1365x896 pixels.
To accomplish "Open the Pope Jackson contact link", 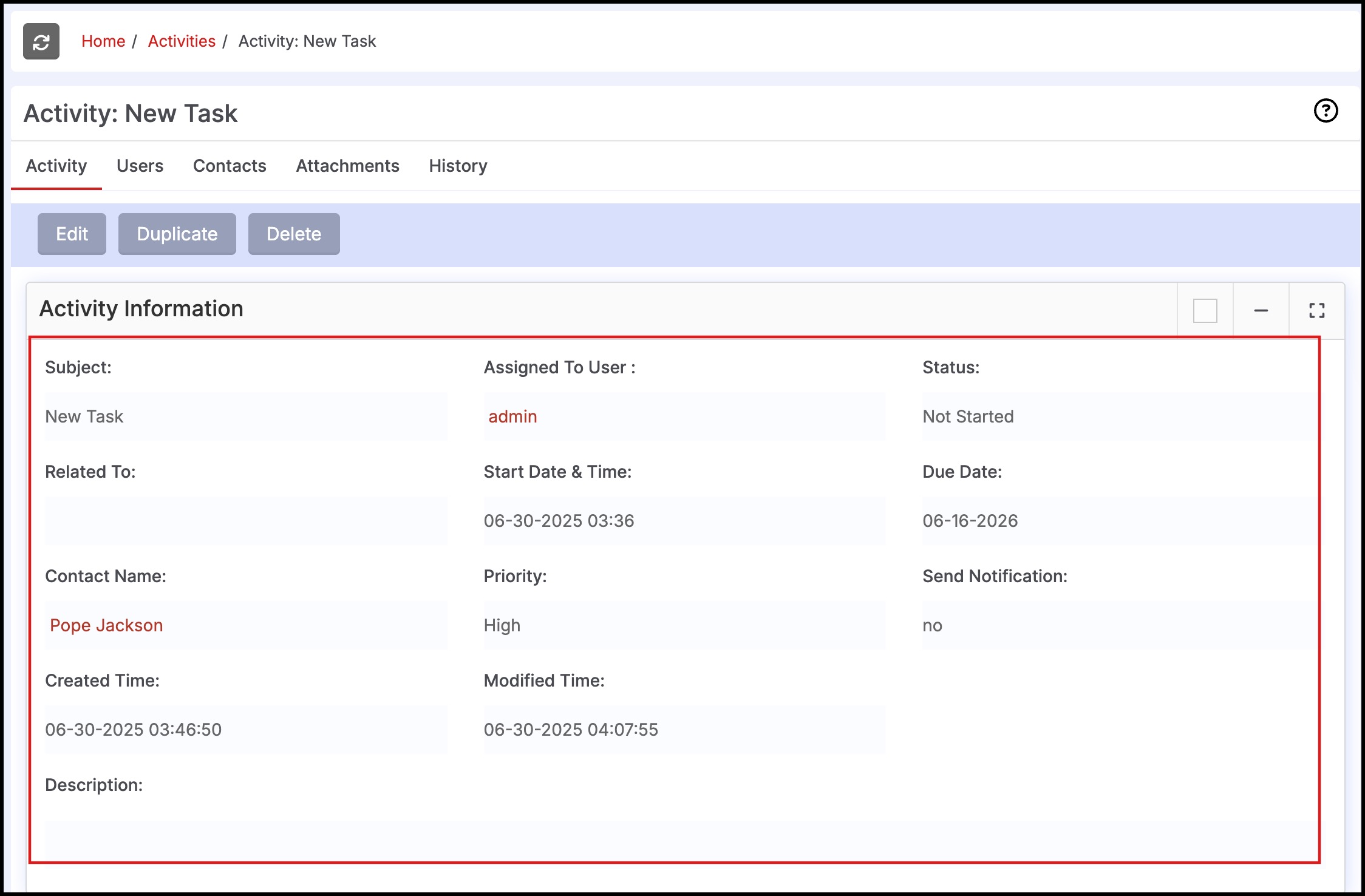I will (106, 625).
